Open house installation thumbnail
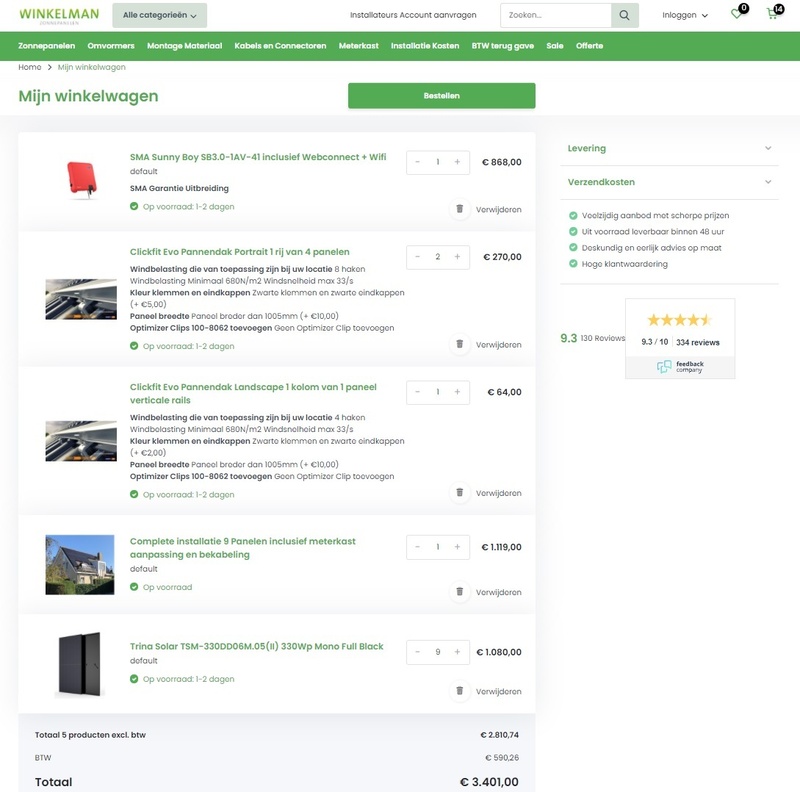Viewport: 800px width, 792px height. coord(80,565)
